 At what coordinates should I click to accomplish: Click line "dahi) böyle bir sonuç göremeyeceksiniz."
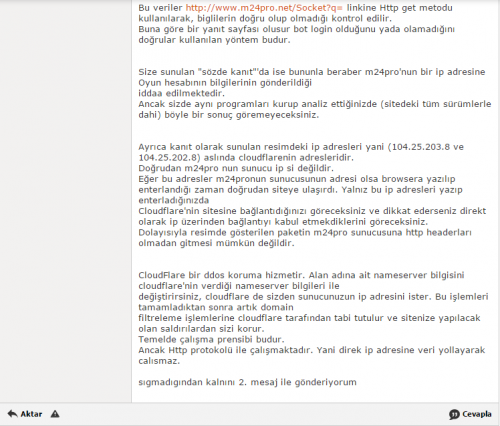pyautogui.click(x=229, y=115)
